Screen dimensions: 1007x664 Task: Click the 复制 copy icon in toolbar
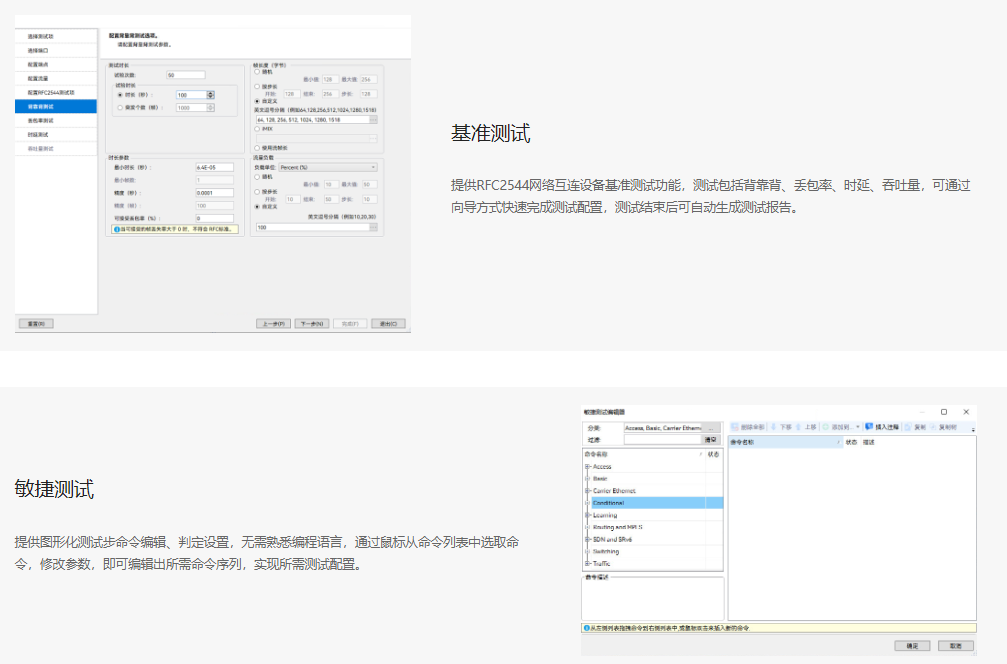click(907, 427)
